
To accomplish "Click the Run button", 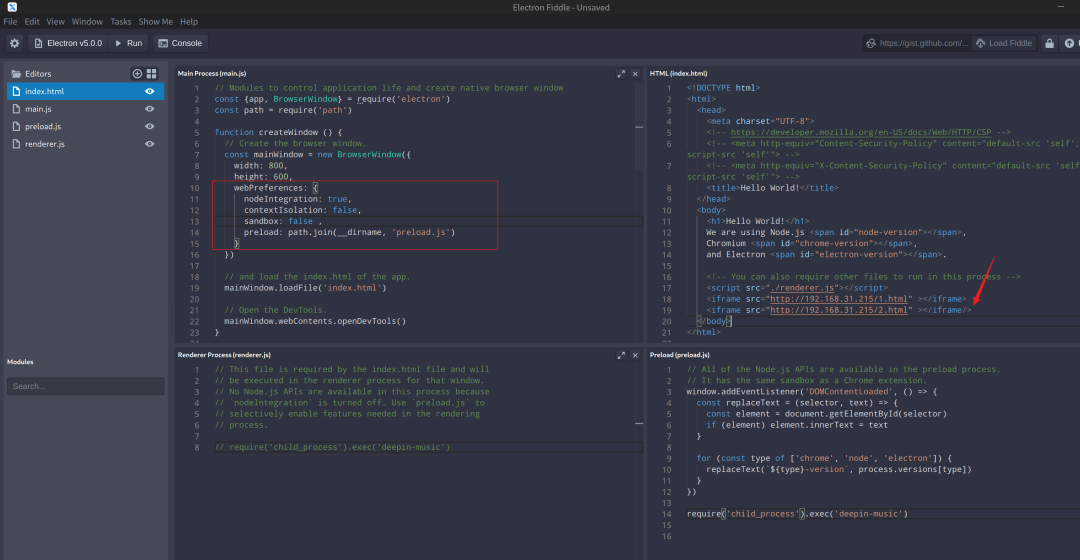I will (x=128, y=43).
